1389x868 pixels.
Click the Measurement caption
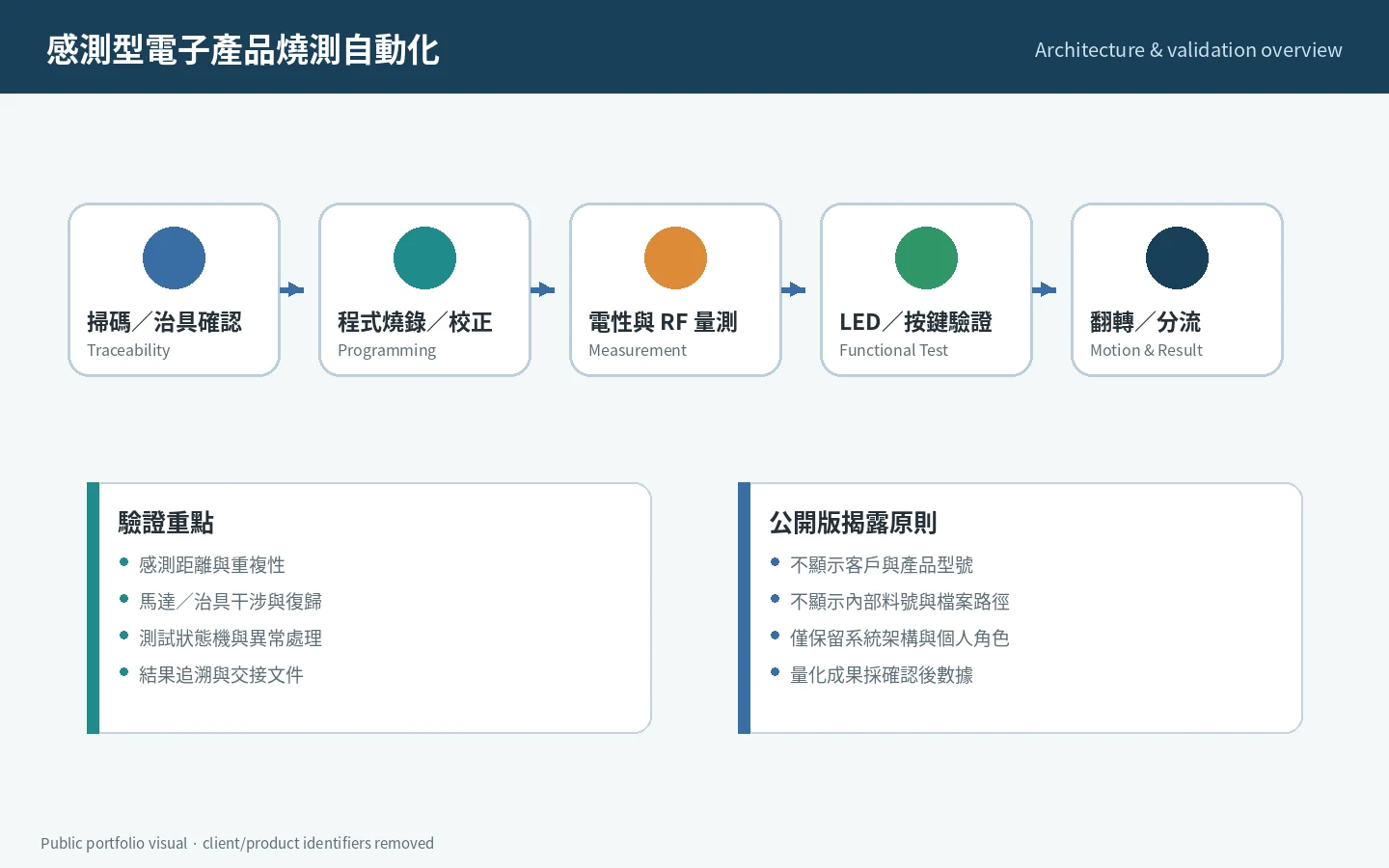pyautogui.click(x=638, y=350)
